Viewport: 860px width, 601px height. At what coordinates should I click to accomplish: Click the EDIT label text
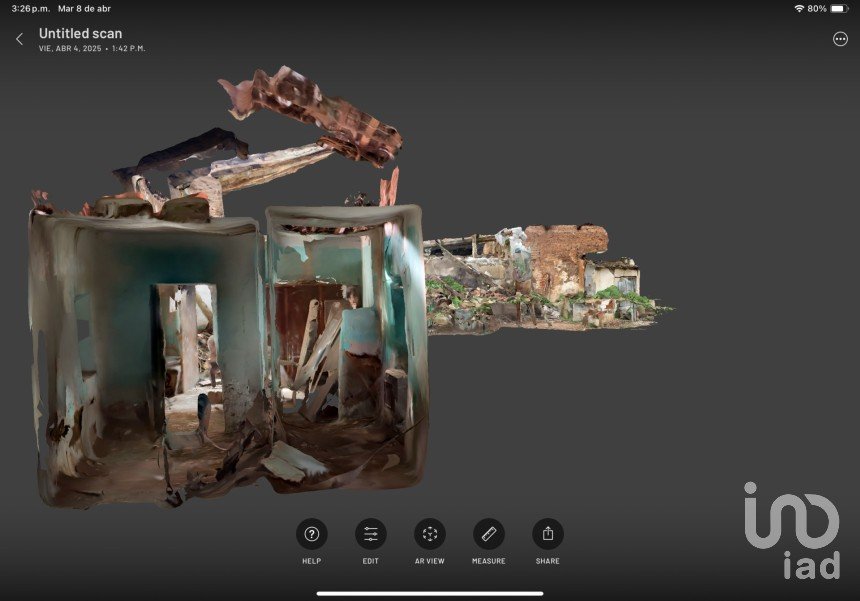tap(371, 561)
